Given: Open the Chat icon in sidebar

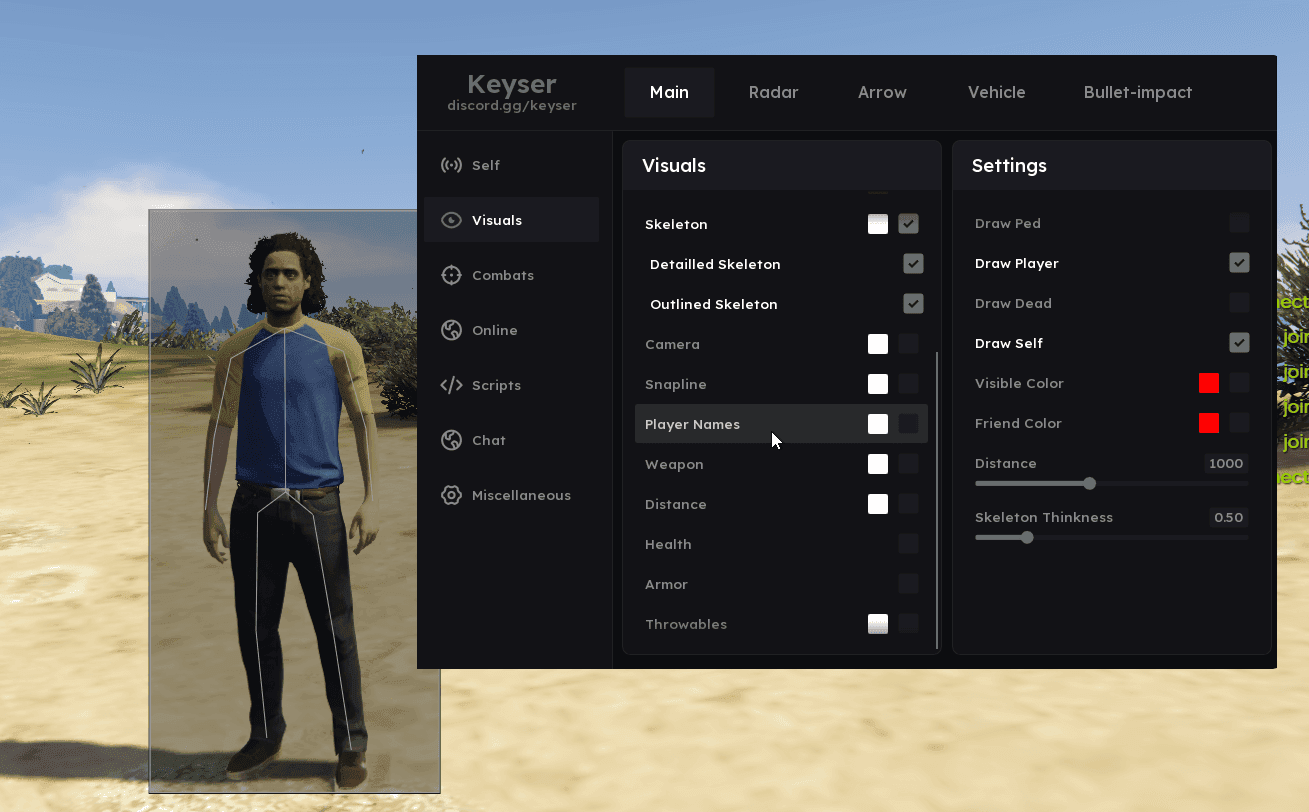Looking at the screenshot, I should [451, 440].
